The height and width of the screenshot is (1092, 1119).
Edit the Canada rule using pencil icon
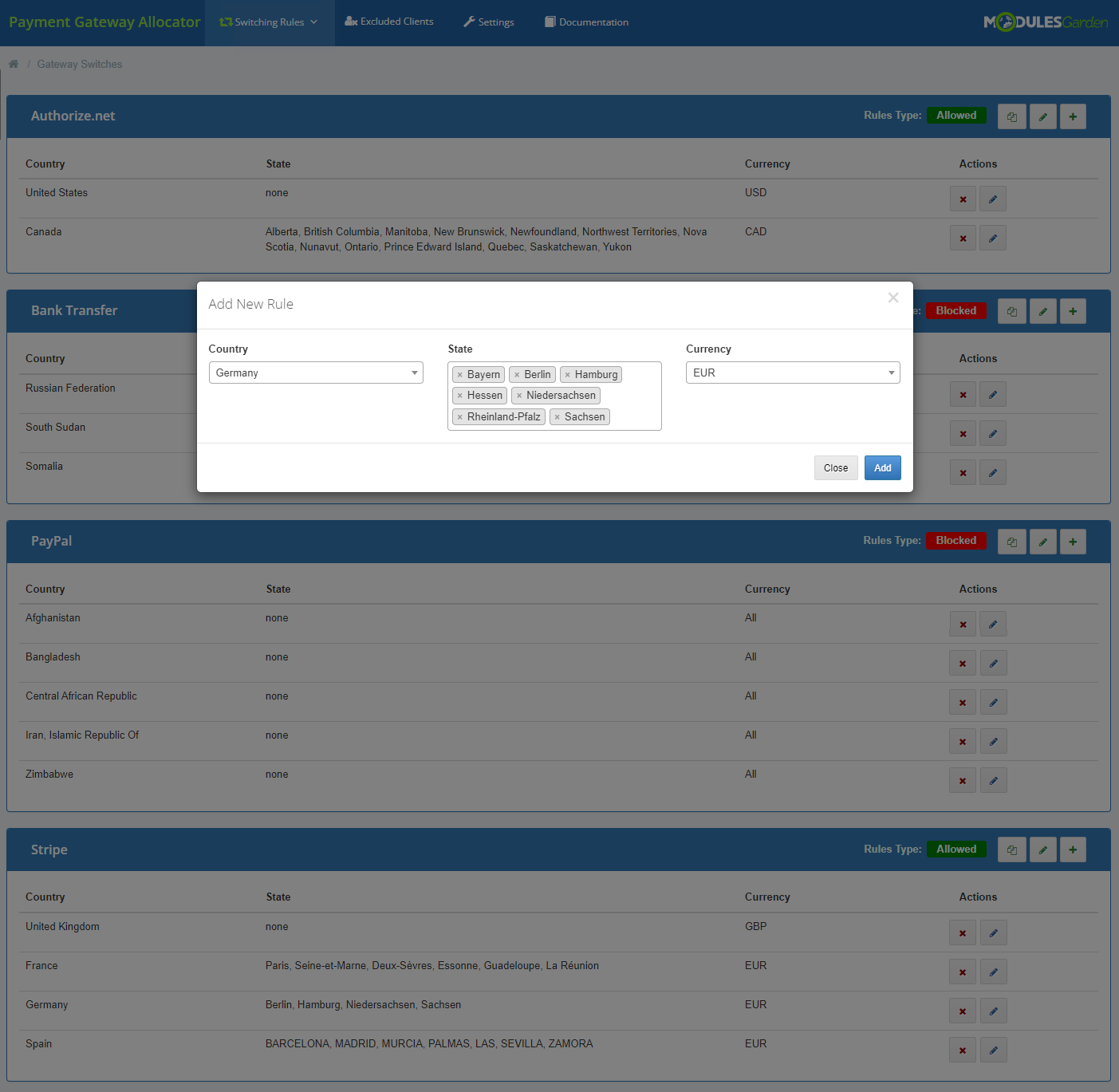(x=992, y=237)
